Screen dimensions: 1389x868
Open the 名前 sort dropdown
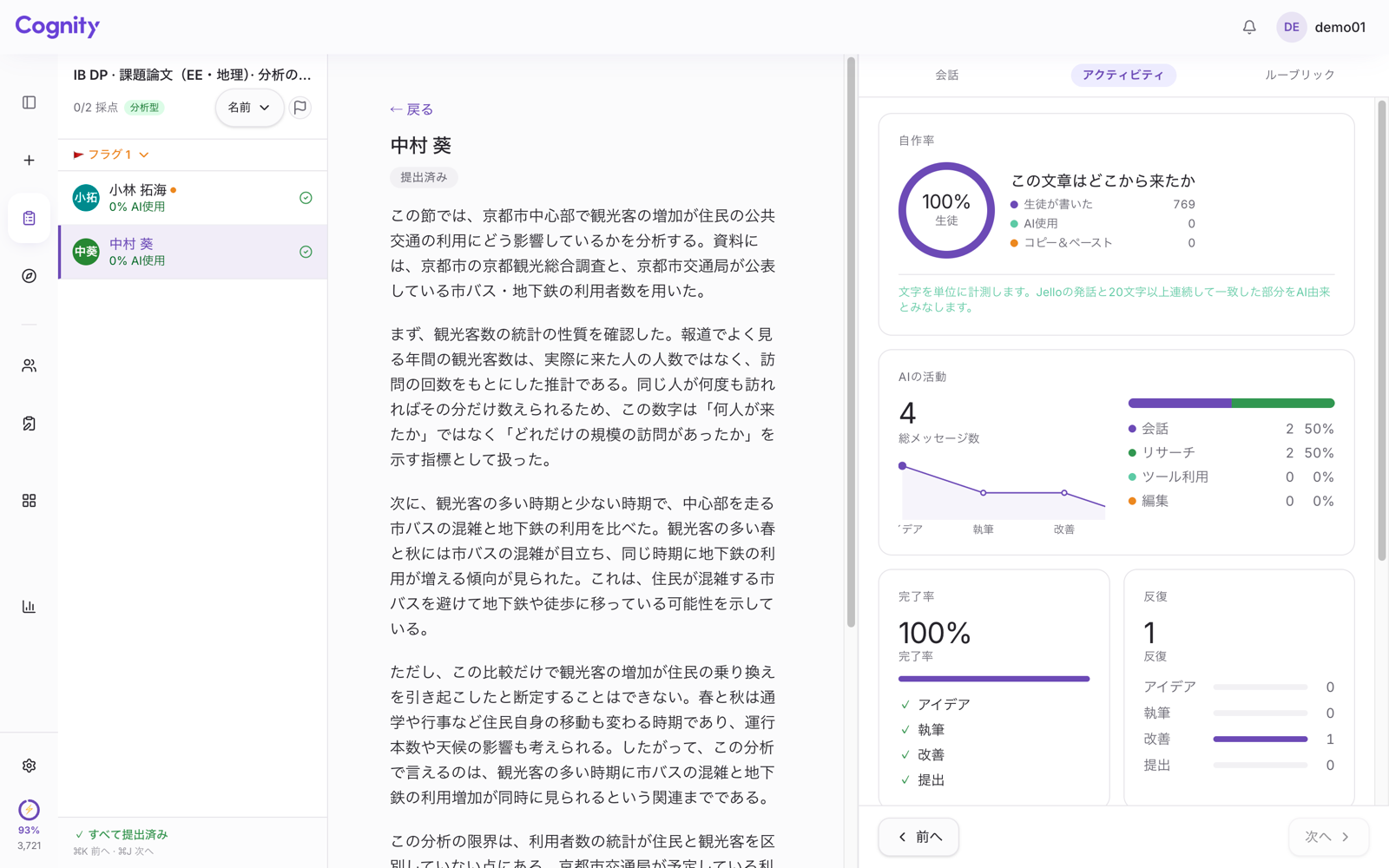[249, 108]
